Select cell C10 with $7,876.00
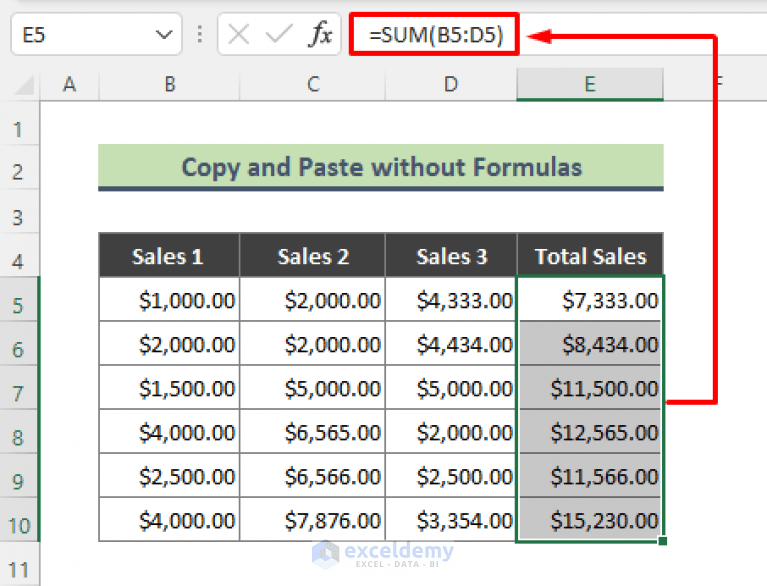The width and height of the screenshot is (767, 586). tap(313, 519)
